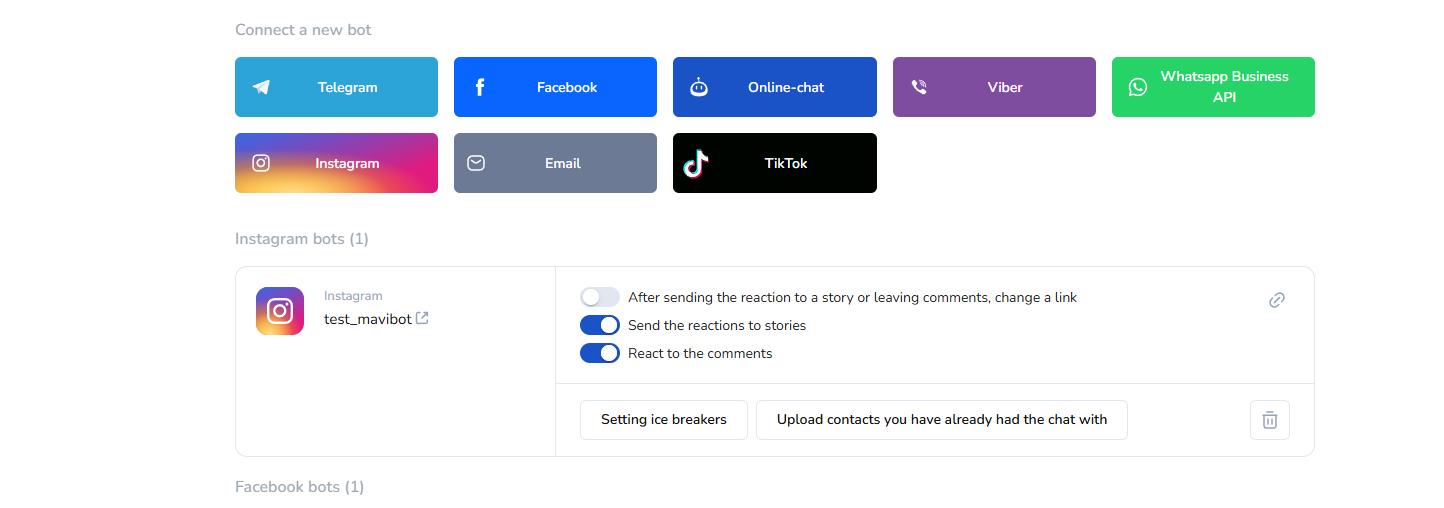
Task: Connect a new Facebook bot
Action: tap(555, 87)
